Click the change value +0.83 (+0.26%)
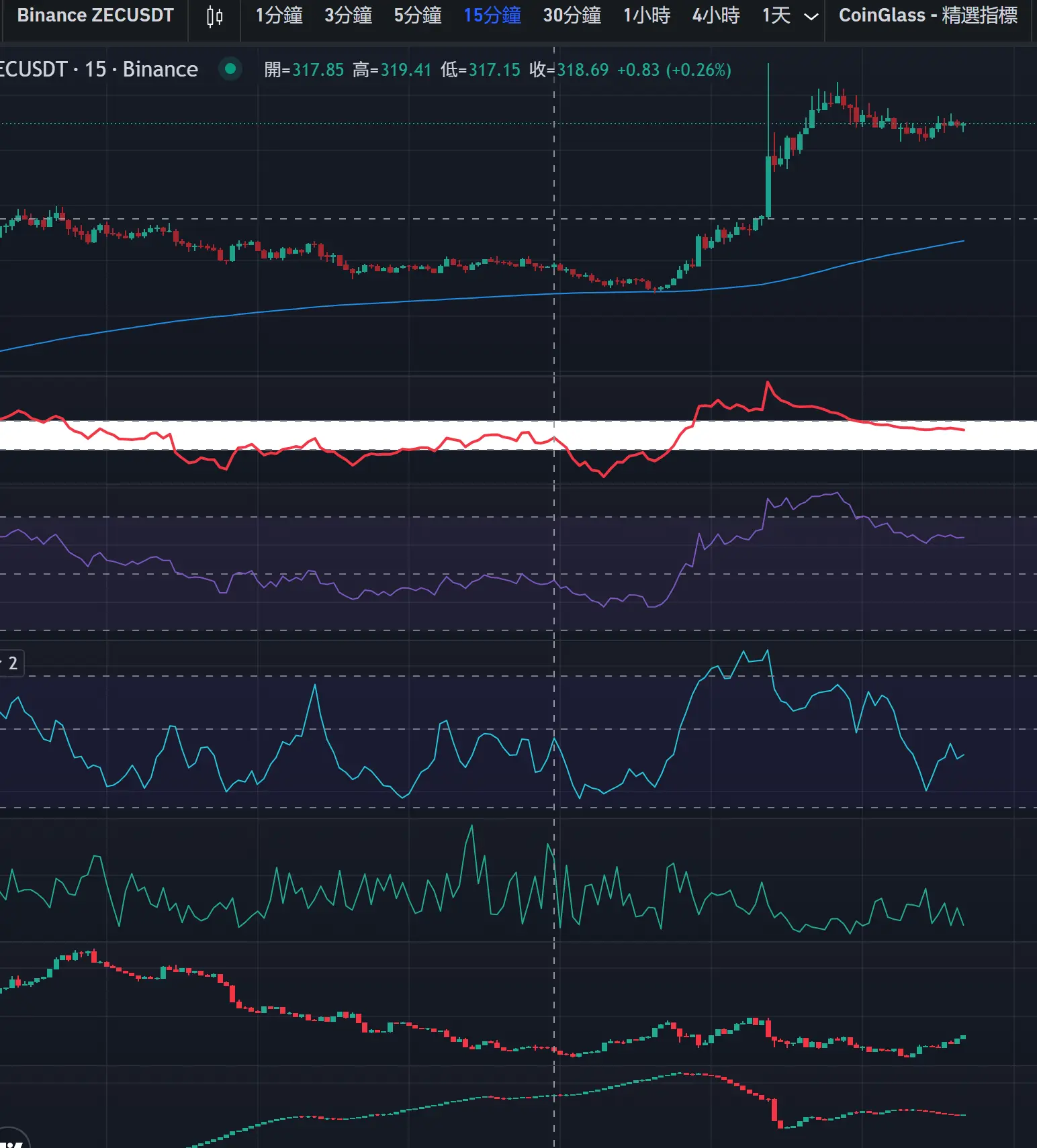Viewport: 1037px width, 1148px height. click(x=674, y=70)
